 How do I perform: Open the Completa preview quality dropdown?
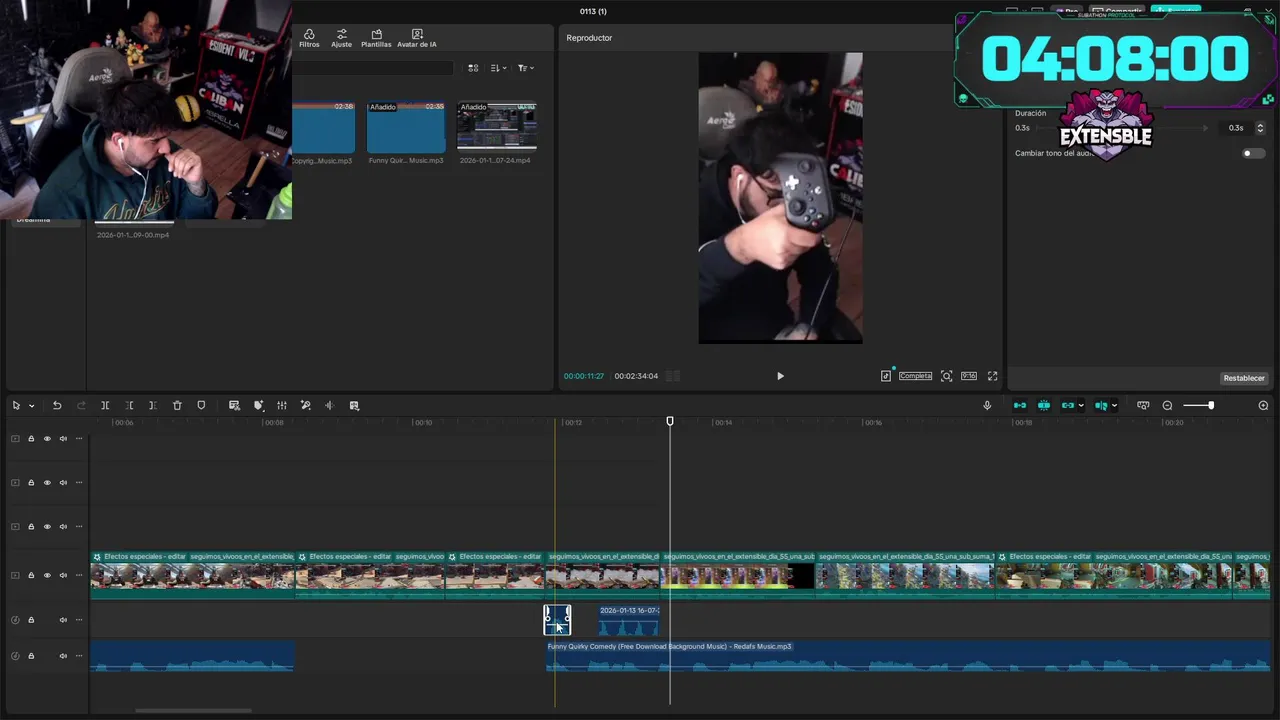915,376
